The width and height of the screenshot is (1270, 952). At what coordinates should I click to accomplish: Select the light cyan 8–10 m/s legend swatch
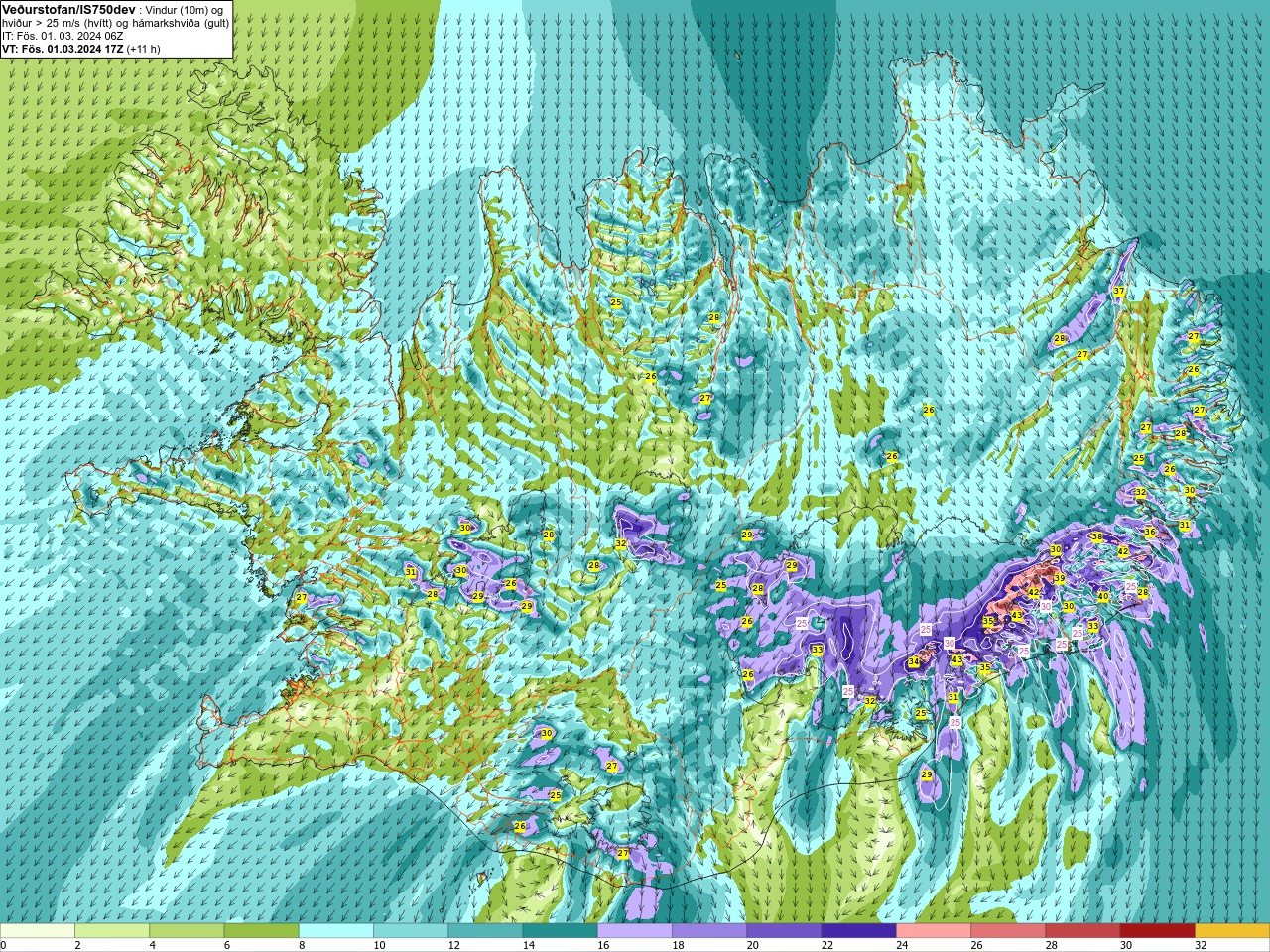click(336, 931)
